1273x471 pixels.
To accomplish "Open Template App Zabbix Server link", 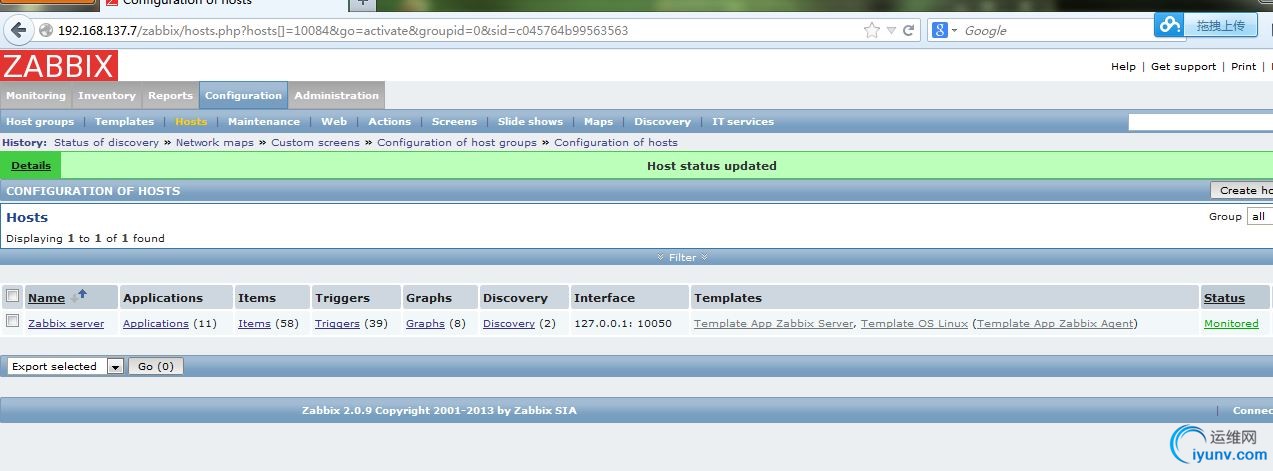I will click(774, 324).
